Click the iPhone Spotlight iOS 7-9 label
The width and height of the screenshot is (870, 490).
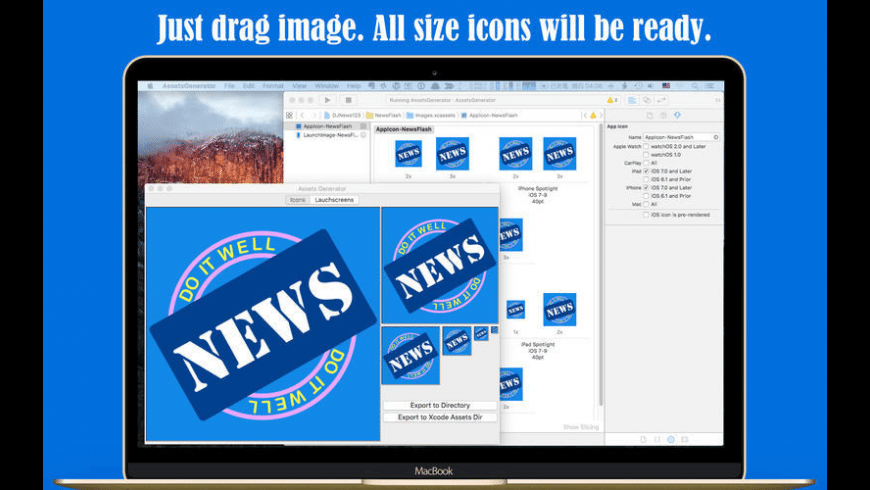(x=538, y=195)
